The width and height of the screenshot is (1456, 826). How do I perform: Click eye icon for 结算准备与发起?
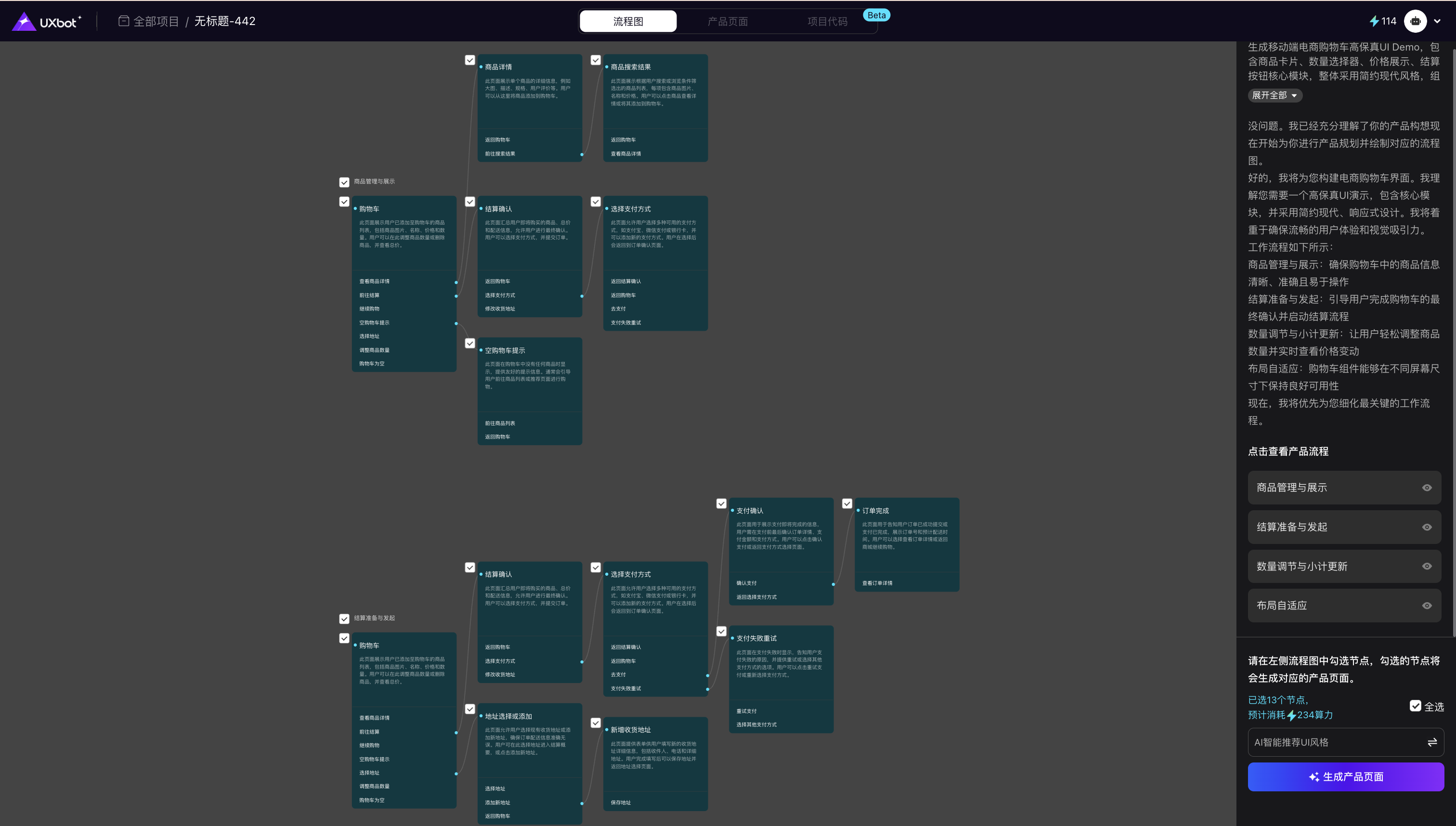(1427, 527)
